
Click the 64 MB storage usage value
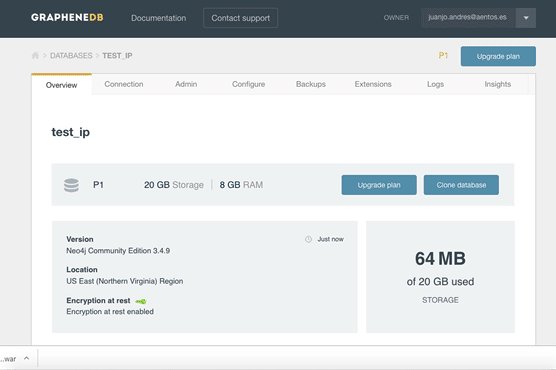coord(440,259)
